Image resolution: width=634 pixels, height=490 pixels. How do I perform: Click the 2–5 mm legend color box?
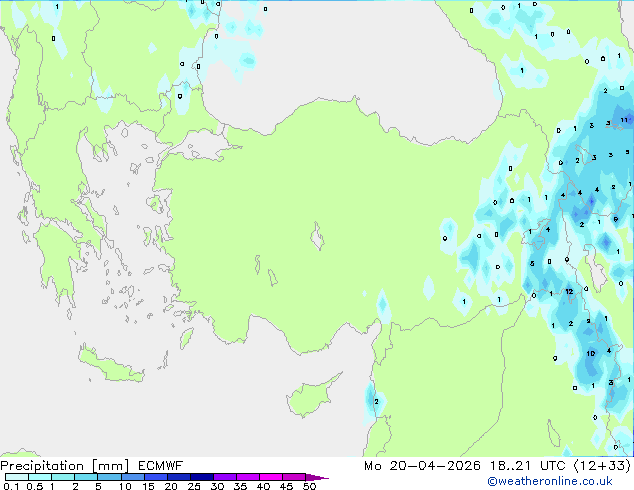point(86,477)
